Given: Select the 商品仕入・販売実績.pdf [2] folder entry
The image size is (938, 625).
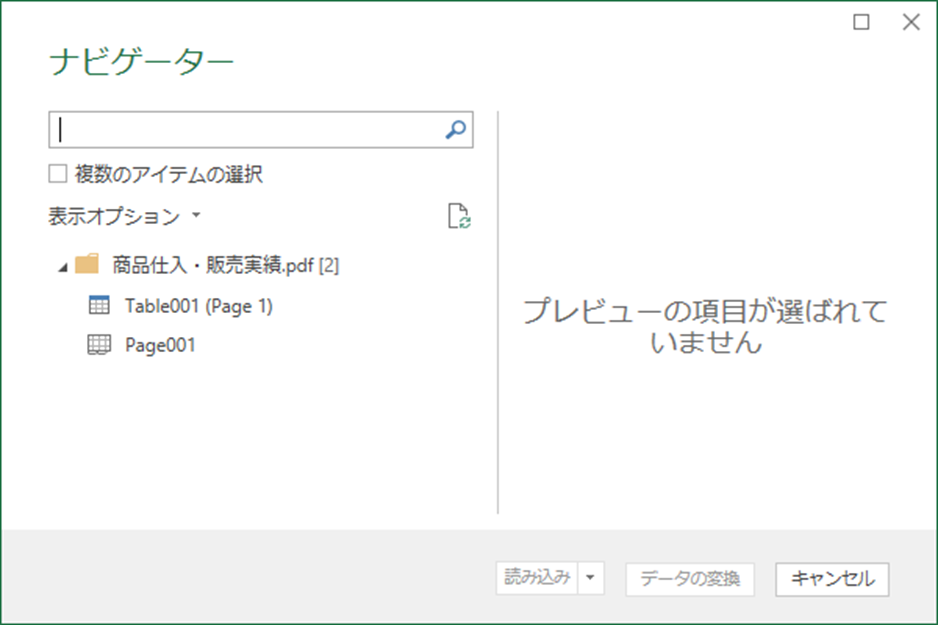Looking at the screenshot, I should 226,265.
